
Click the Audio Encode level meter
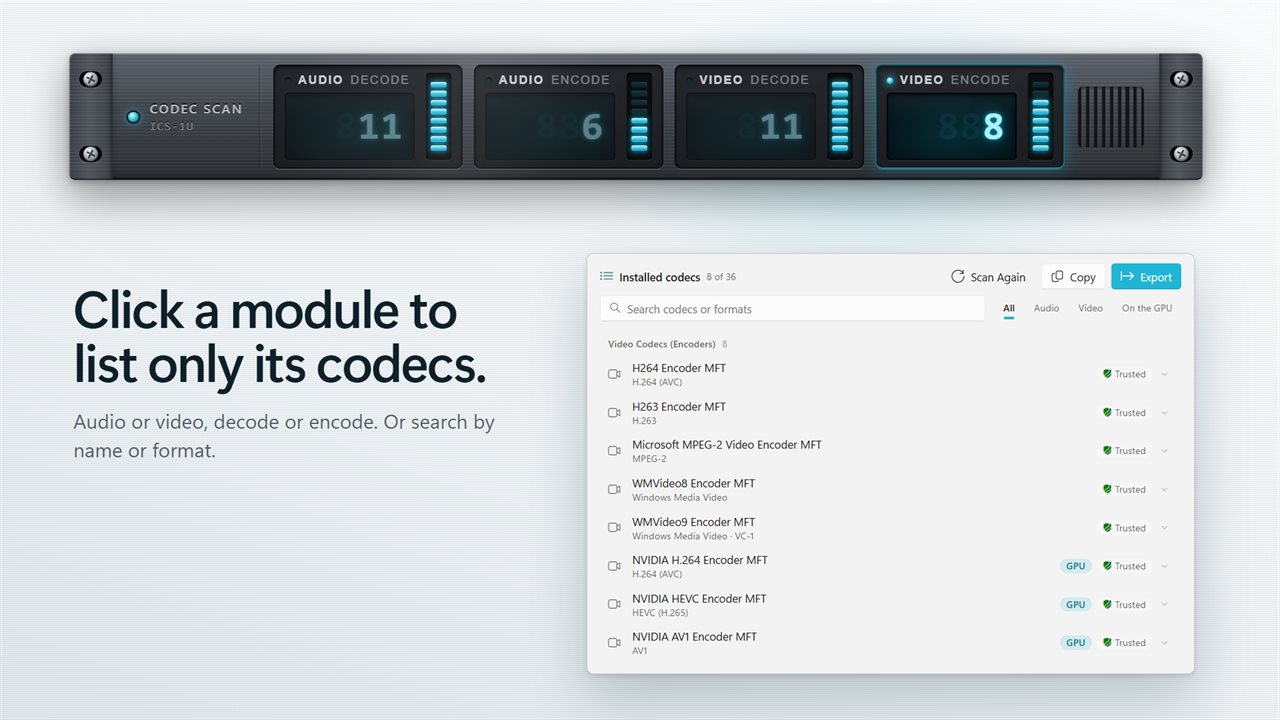[639, 116]
